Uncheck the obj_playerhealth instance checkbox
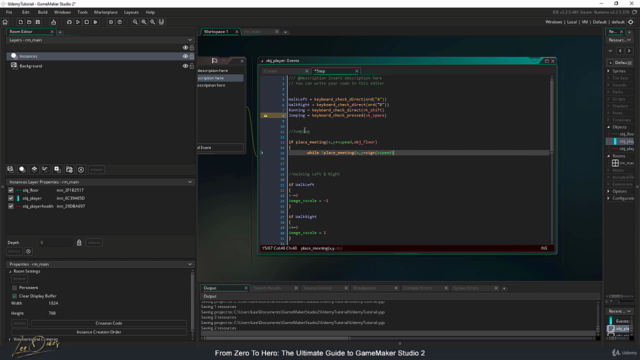Viewport: 640px width, 360px height. click(11, 206)
